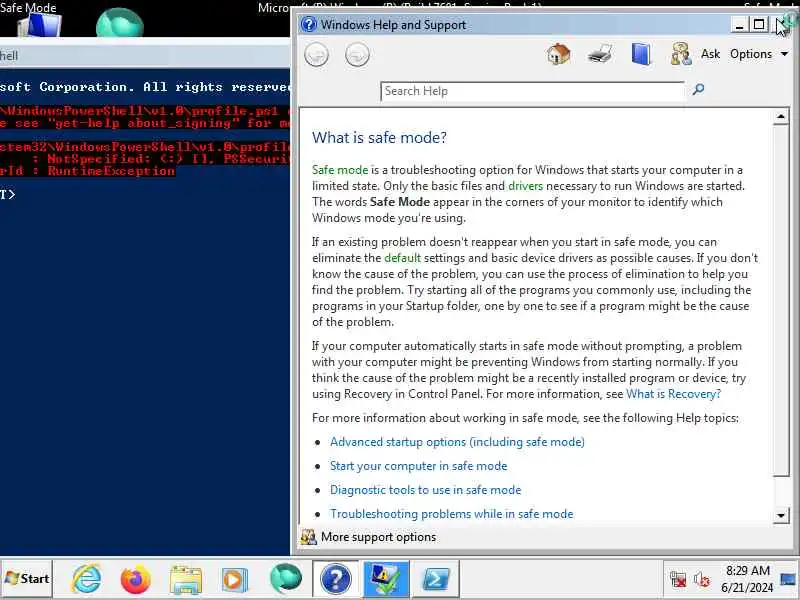Go forward in Help and Support

357,55
